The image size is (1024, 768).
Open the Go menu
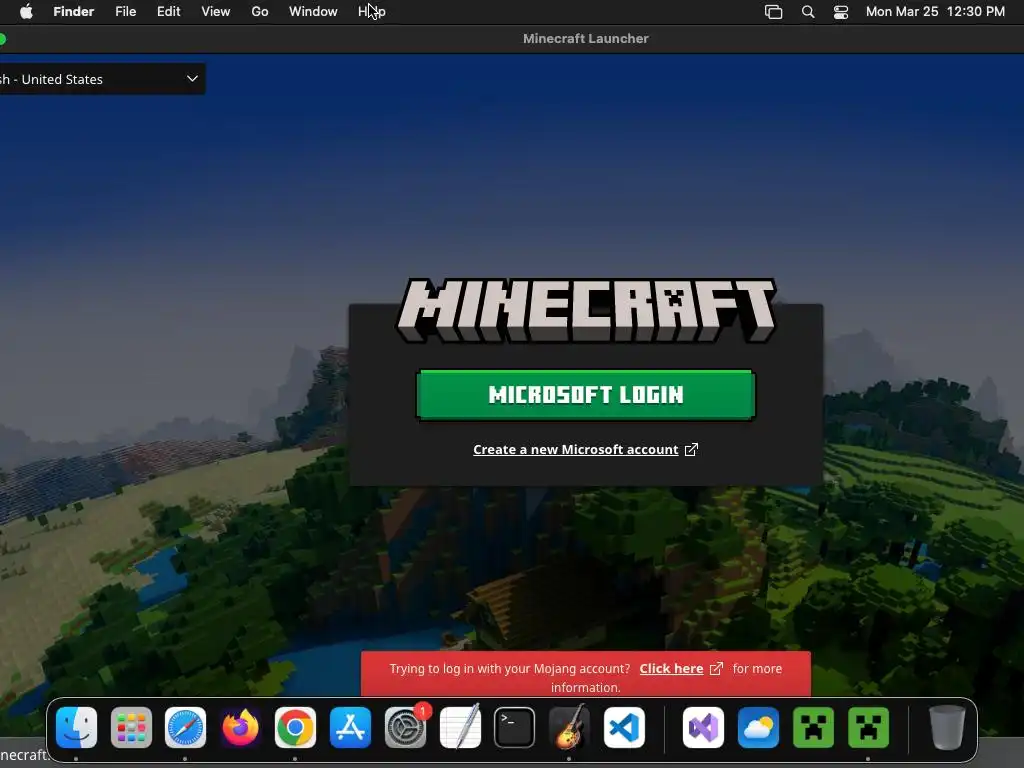tap(260, 11)
